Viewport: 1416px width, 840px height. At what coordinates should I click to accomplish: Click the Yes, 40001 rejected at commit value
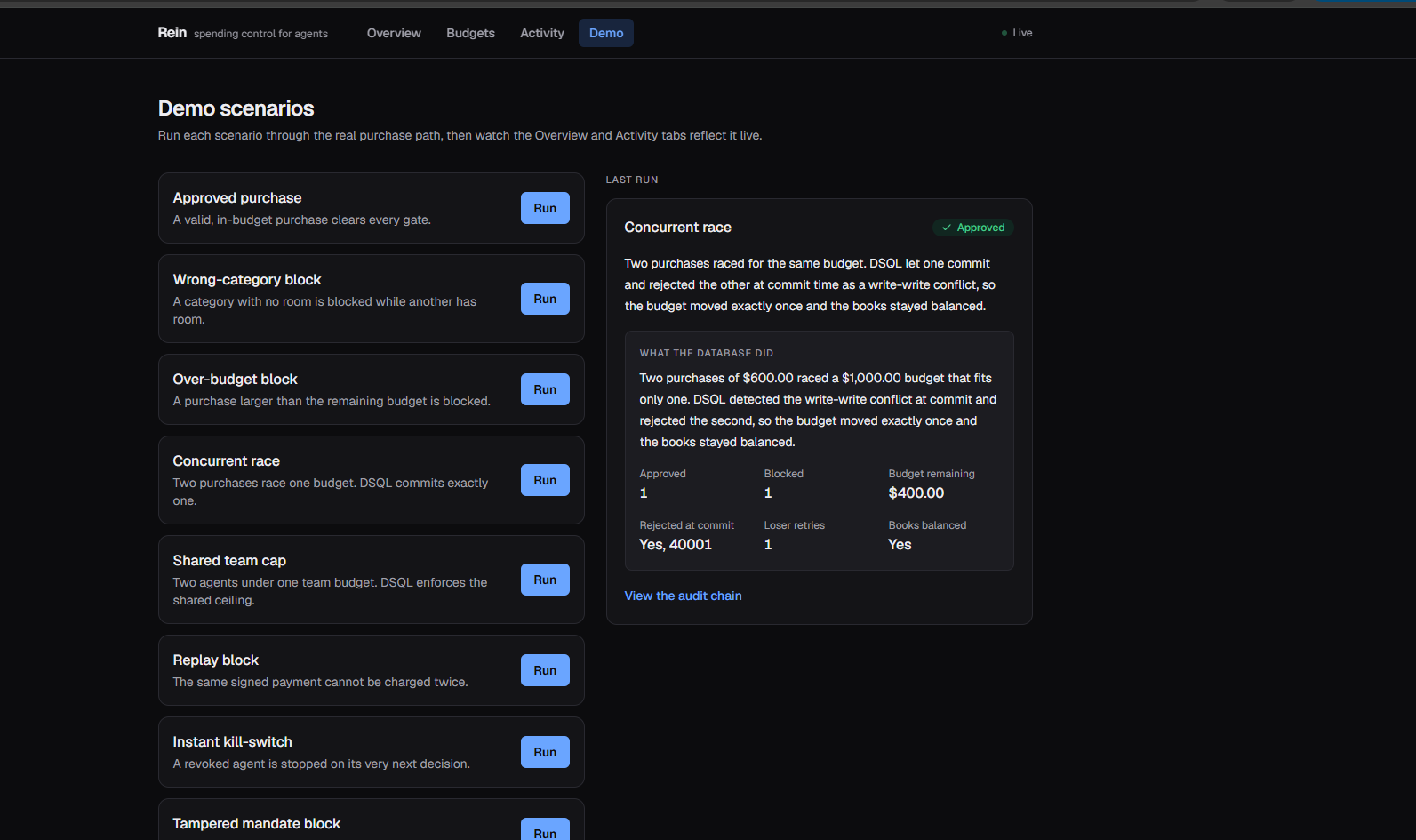676,544
